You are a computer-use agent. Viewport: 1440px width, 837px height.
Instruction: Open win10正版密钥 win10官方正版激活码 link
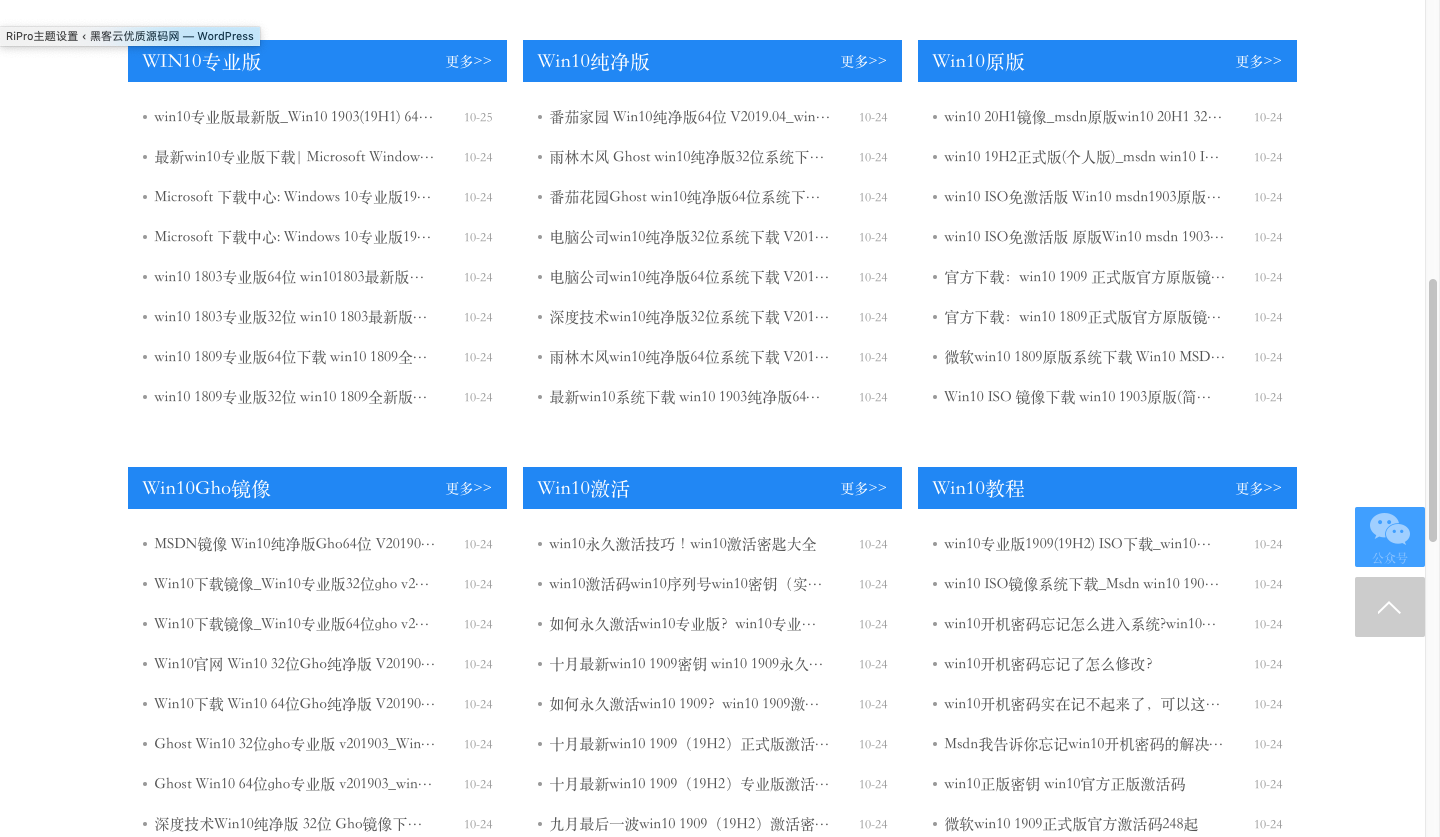pyautogui.click(x=1064, y=784)
